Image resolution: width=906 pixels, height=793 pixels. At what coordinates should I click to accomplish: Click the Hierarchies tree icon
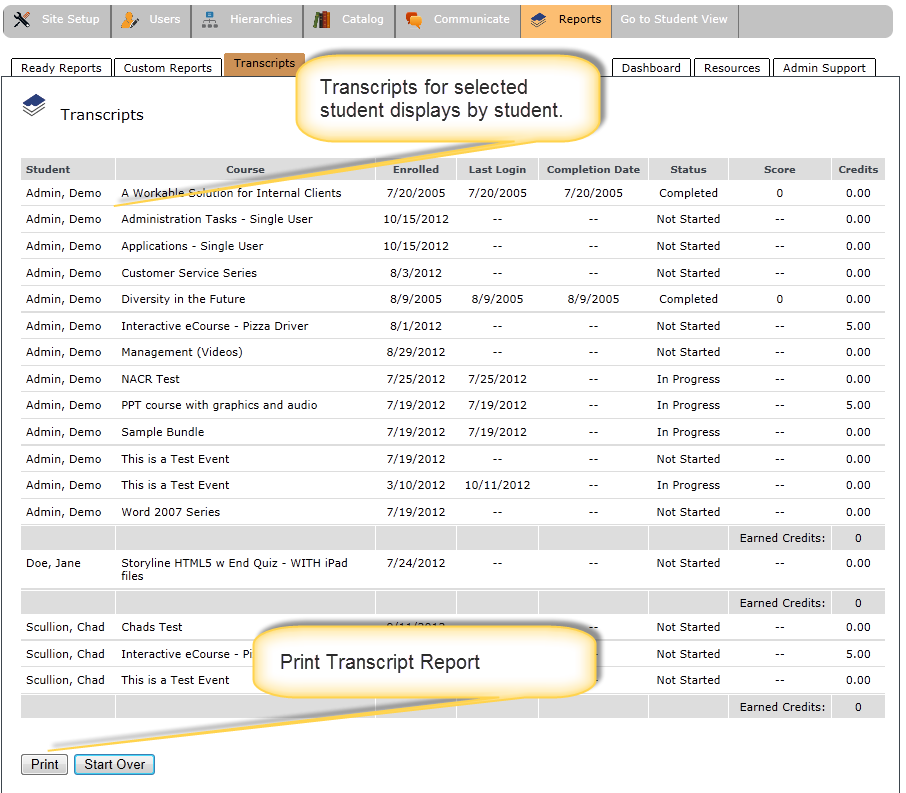[x=210, y=20]
